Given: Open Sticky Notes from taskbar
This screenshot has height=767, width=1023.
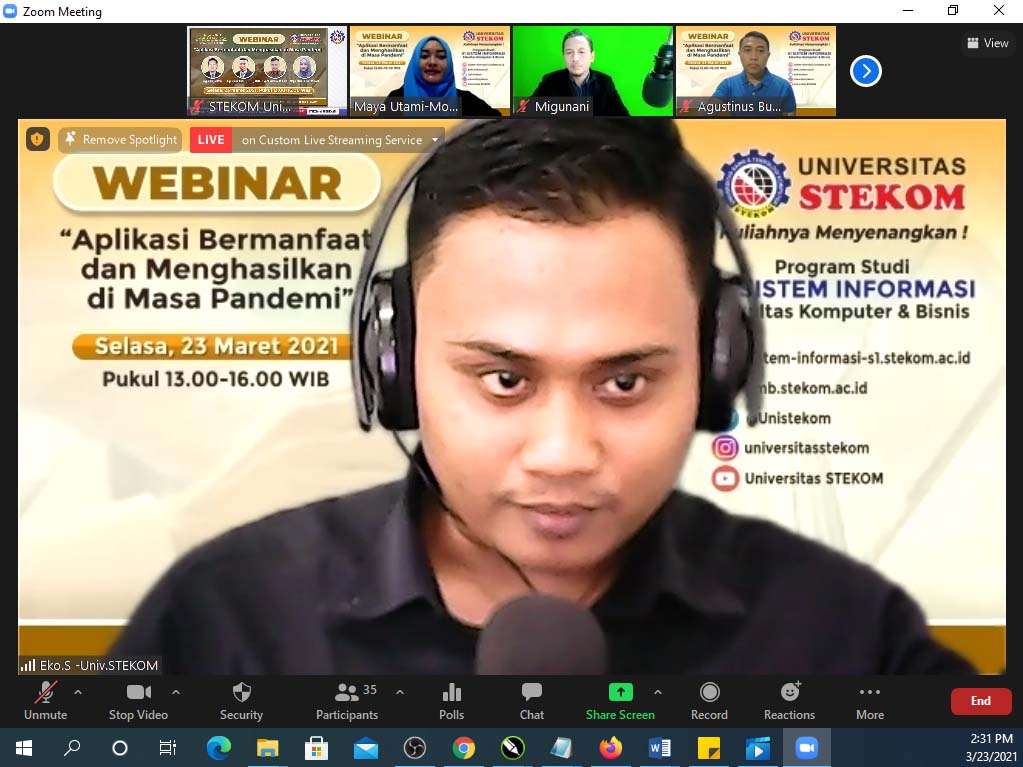Looking at the screenshot, I should 709,747.
